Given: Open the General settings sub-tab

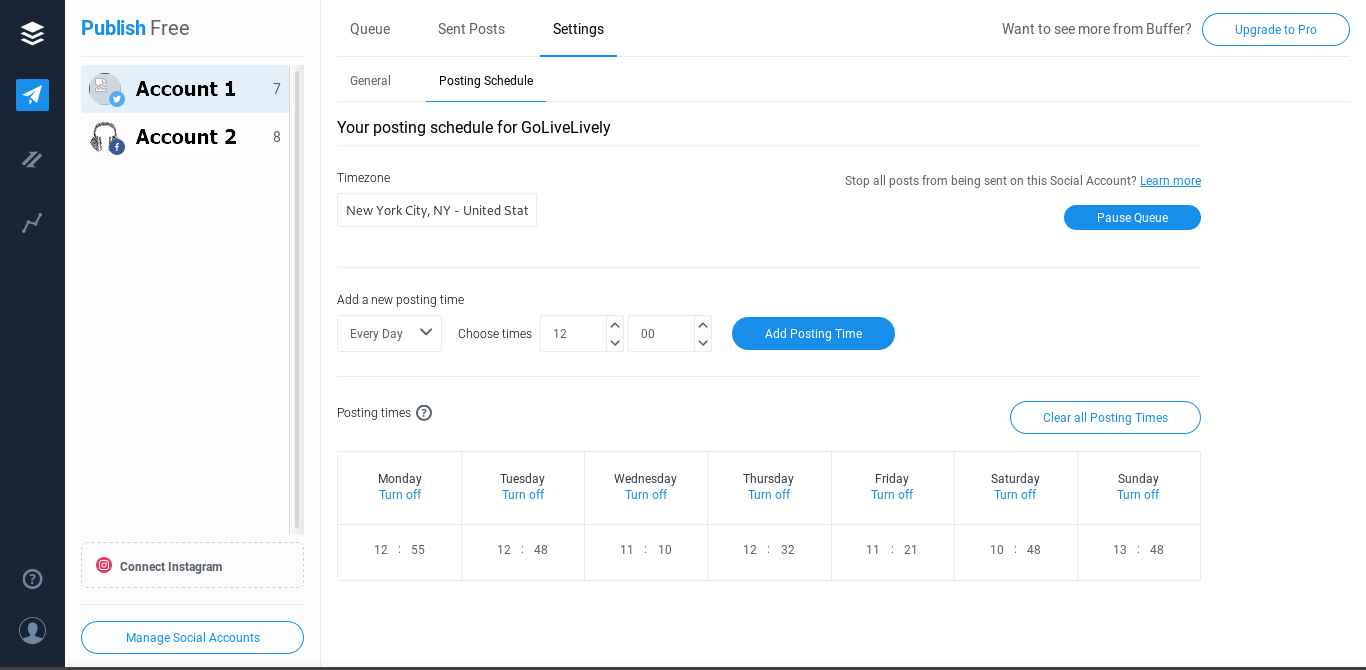Looking at the screenshot, I should click(370, 81).
